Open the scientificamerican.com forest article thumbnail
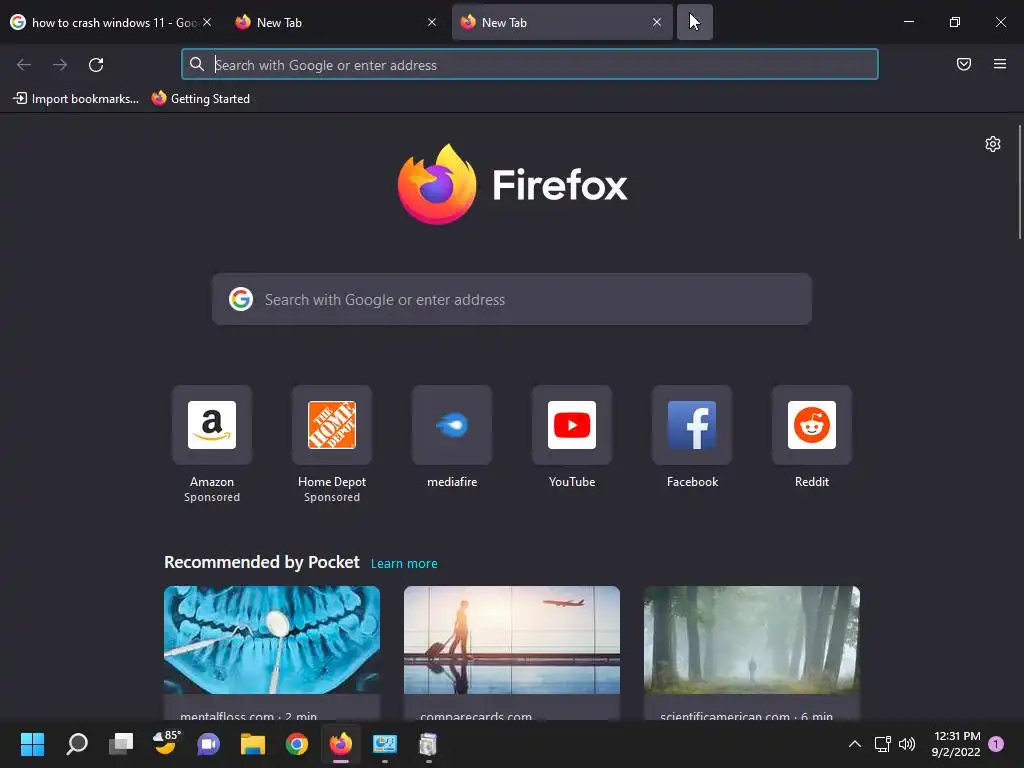The image size is (1024, 768). pyautogui.click(x=752, y=639)
